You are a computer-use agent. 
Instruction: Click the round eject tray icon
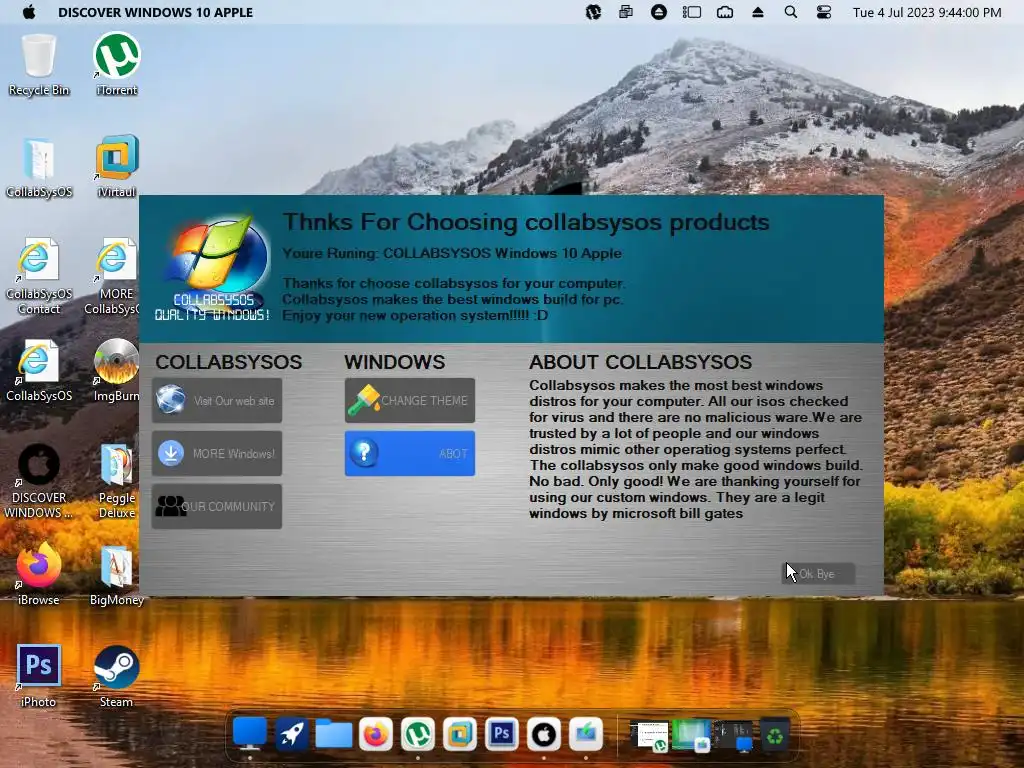(x=659, y=12)
